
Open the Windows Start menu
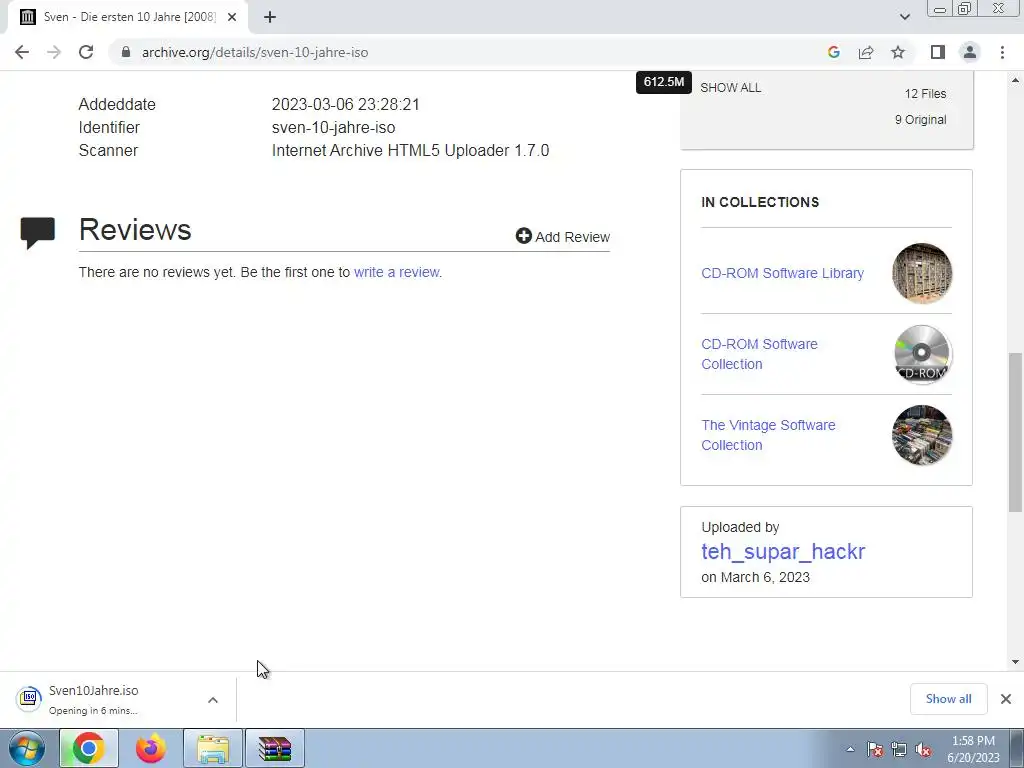tap(27, 748)
